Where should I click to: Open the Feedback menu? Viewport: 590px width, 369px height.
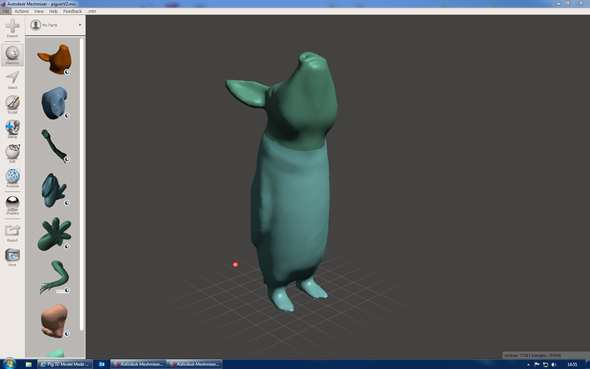72,11
